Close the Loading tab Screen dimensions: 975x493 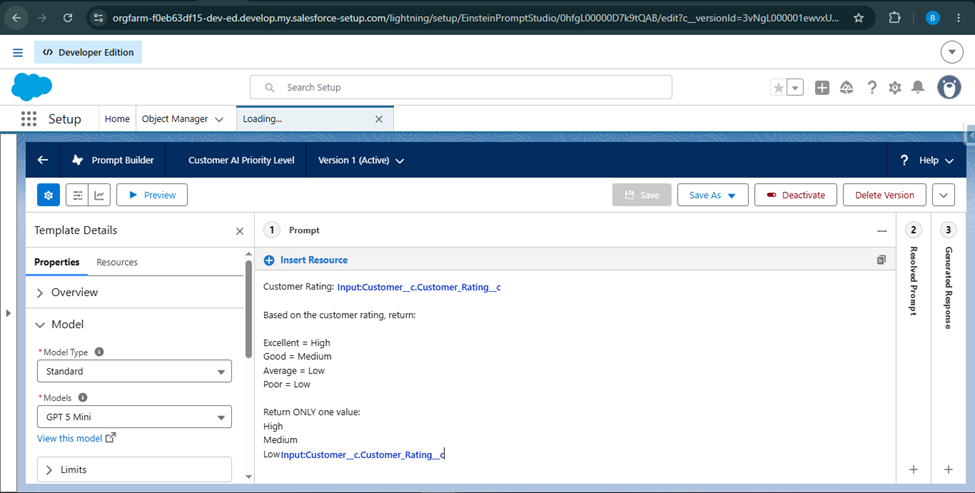point(379,119)
